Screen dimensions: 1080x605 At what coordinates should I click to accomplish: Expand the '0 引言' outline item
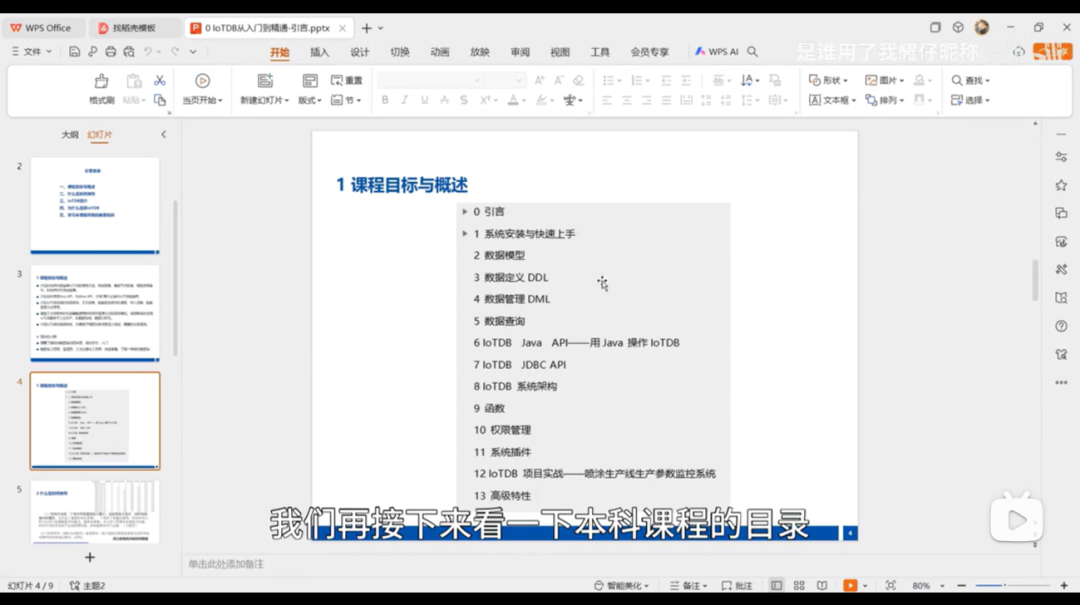pos(465,212)
